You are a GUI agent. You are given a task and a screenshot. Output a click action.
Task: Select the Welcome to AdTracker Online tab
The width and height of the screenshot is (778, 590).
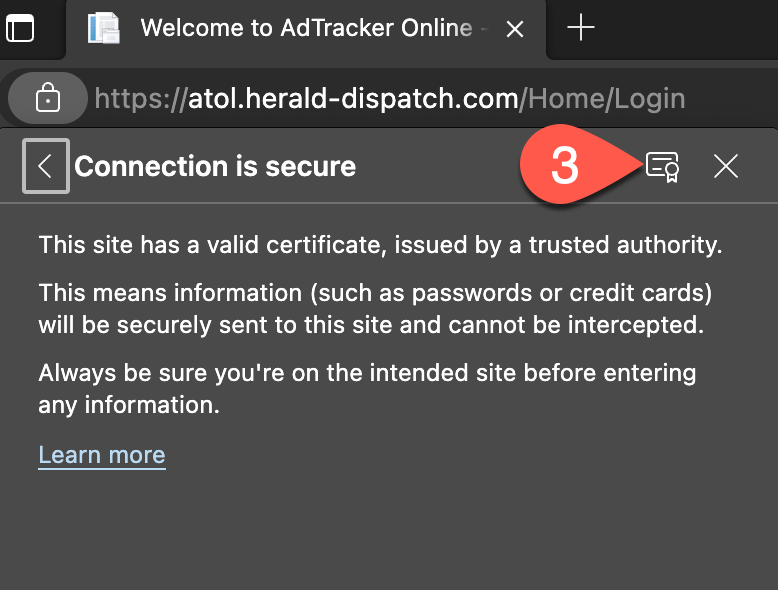[305, 28]
